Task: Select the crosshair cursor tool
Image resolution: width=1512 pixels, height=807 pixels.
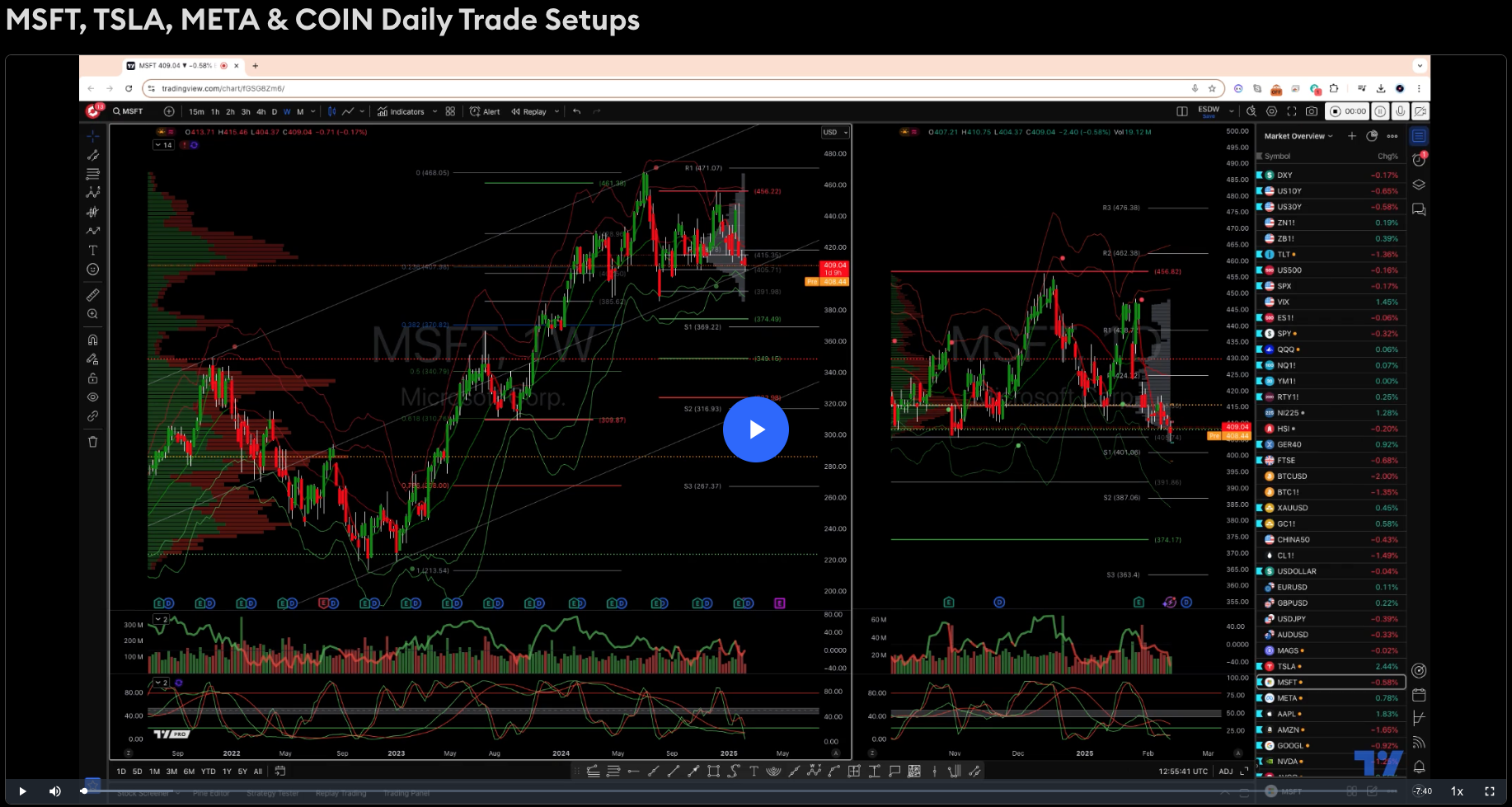Action: tap(92, 136)
